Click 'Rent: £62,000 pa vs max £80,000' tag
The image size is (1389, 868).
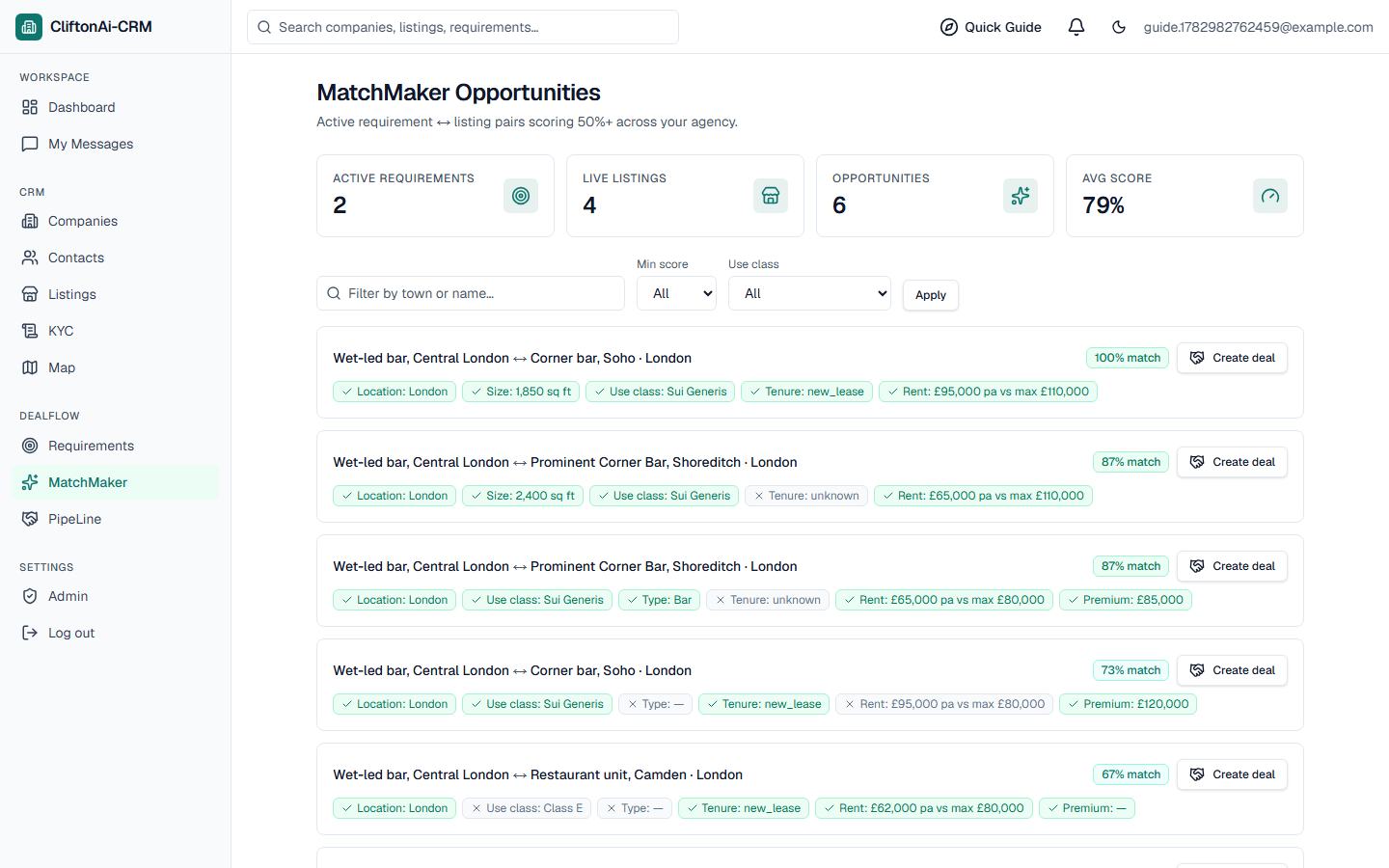(x=924, y=808)
